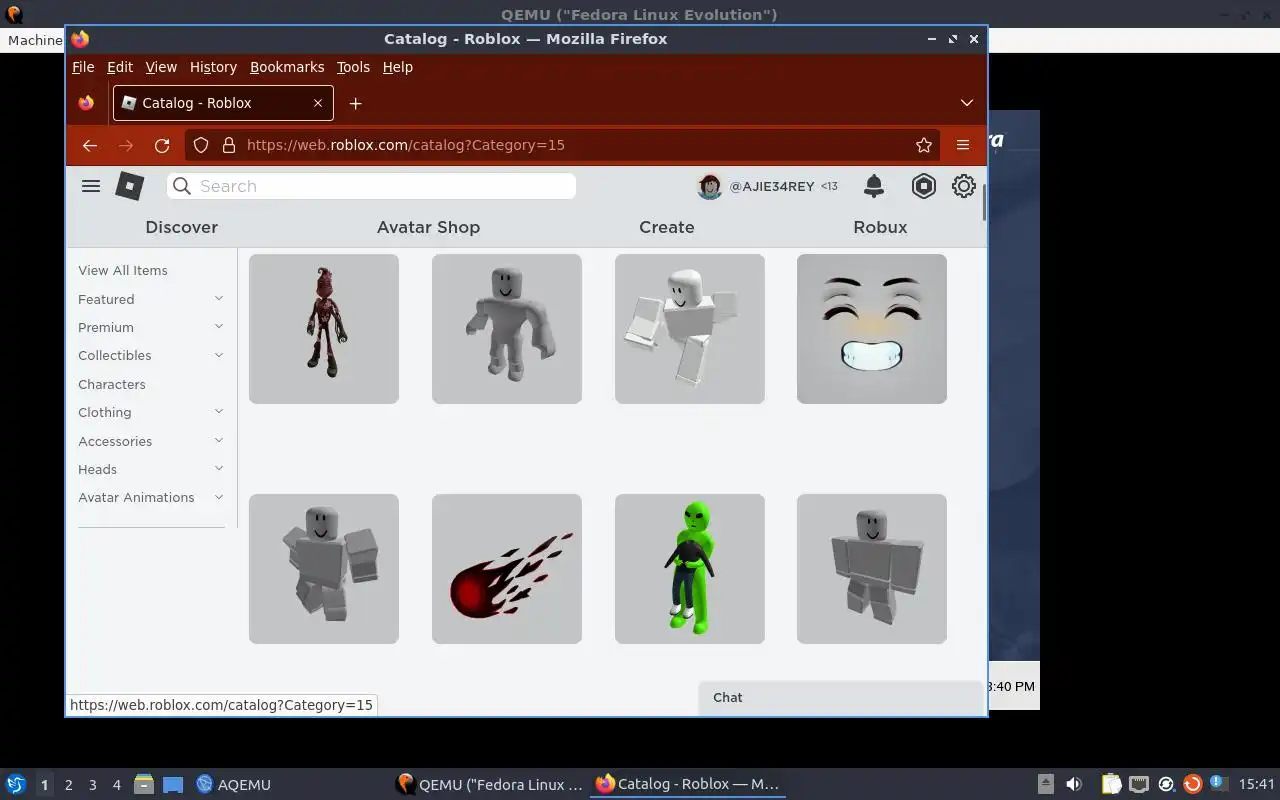This screenshot has width=1280, height=800.
Task: Open the Edit menu
Action: pos(120,67)
